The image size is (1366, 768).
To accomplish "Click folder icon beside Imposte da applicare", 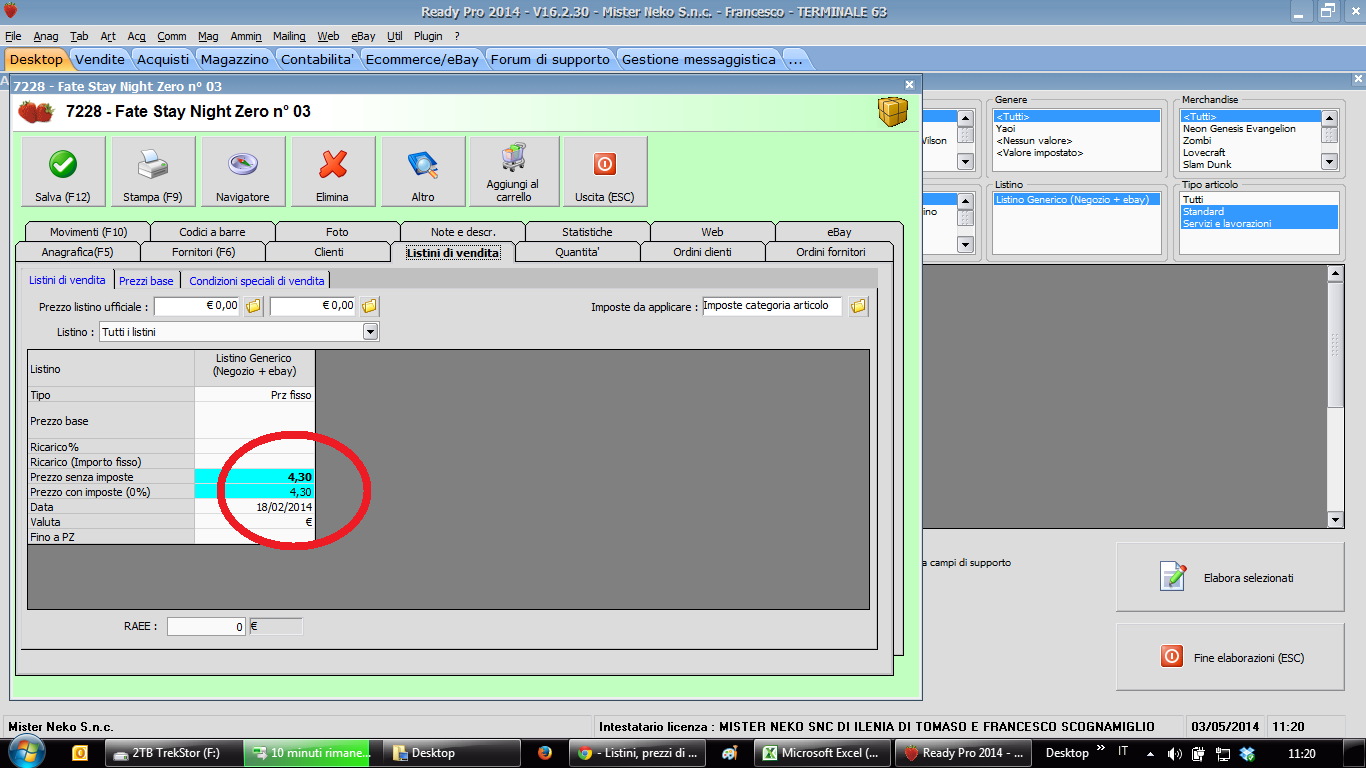I will point(858,306).
